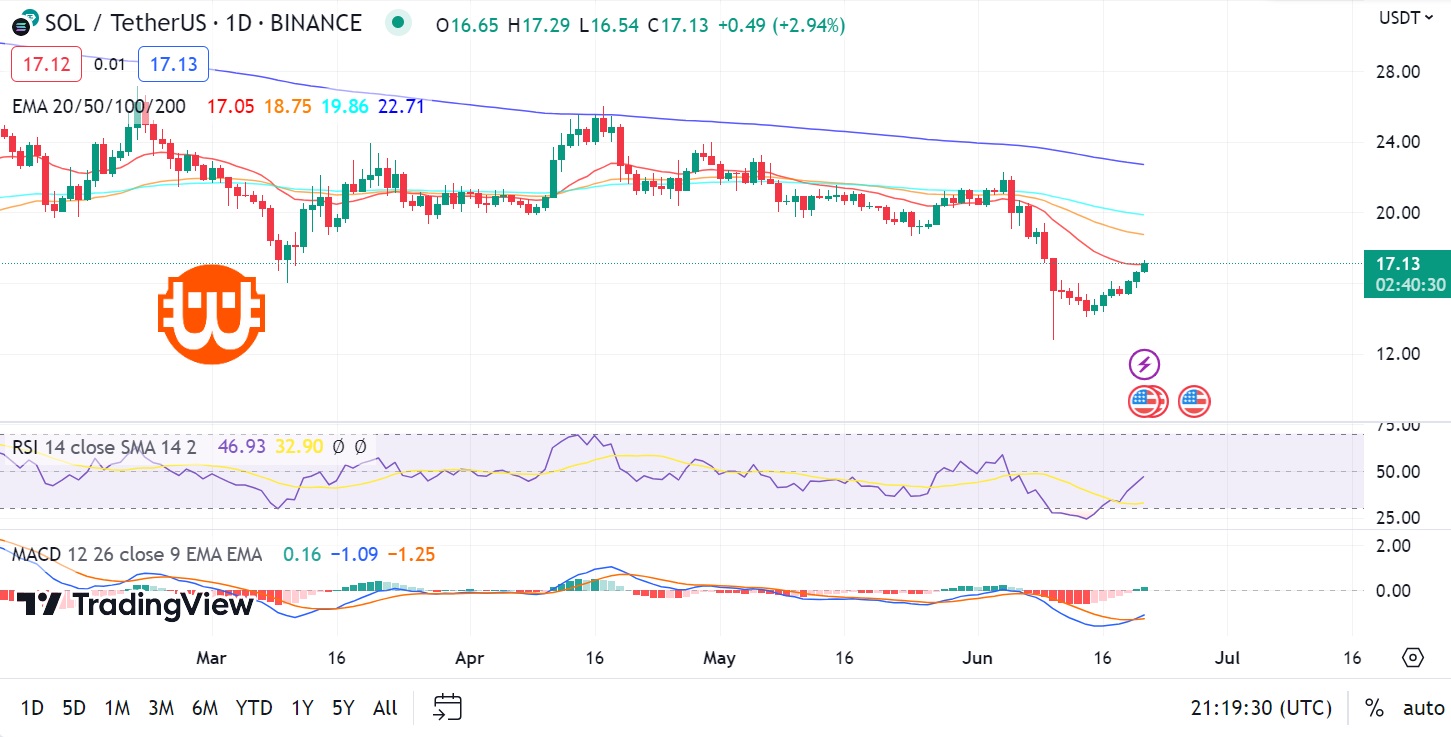Select the 1M time range
Screen dimensions: 1451x737
117,708
